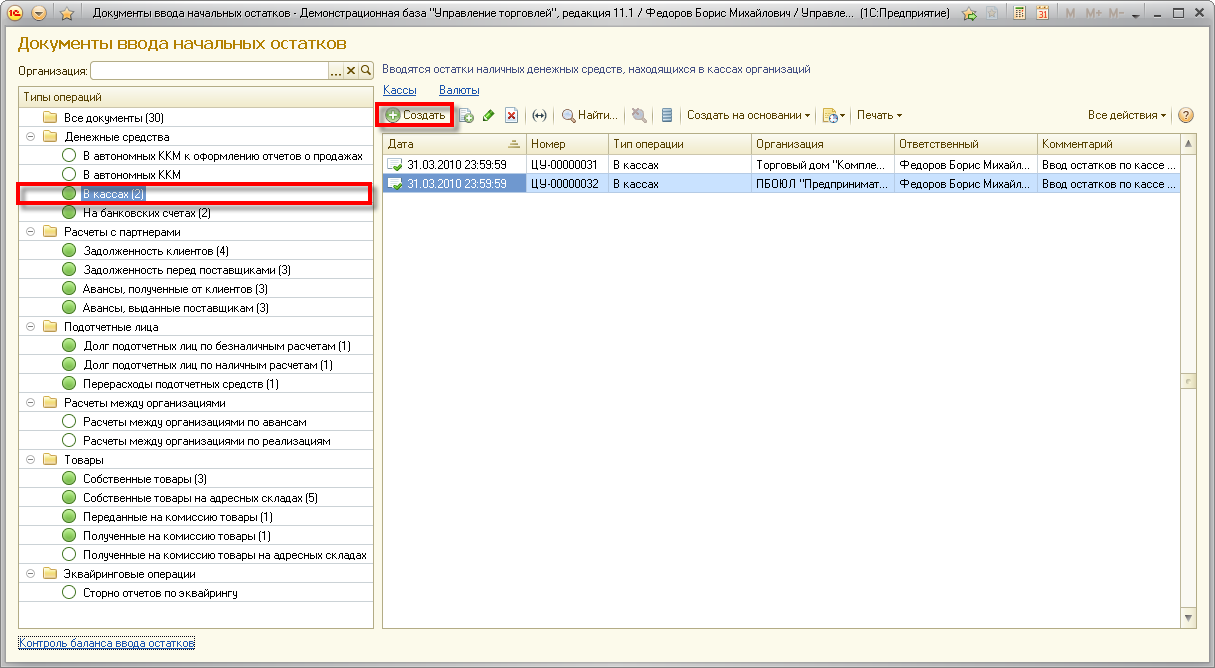Open the main menu dropdown arrow in title bar
The image size is (1215, 668).
[x=39, y=14]
